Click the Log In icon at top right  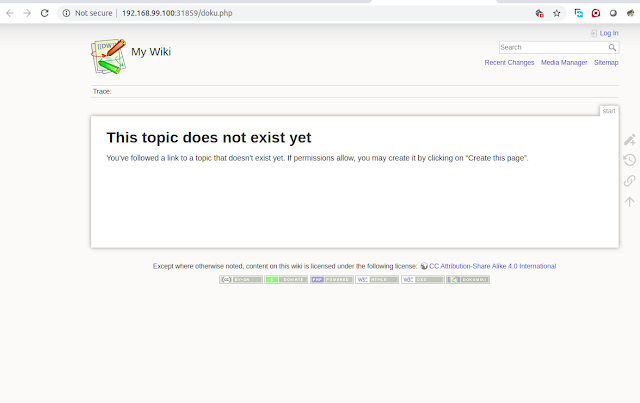point(594,33)
